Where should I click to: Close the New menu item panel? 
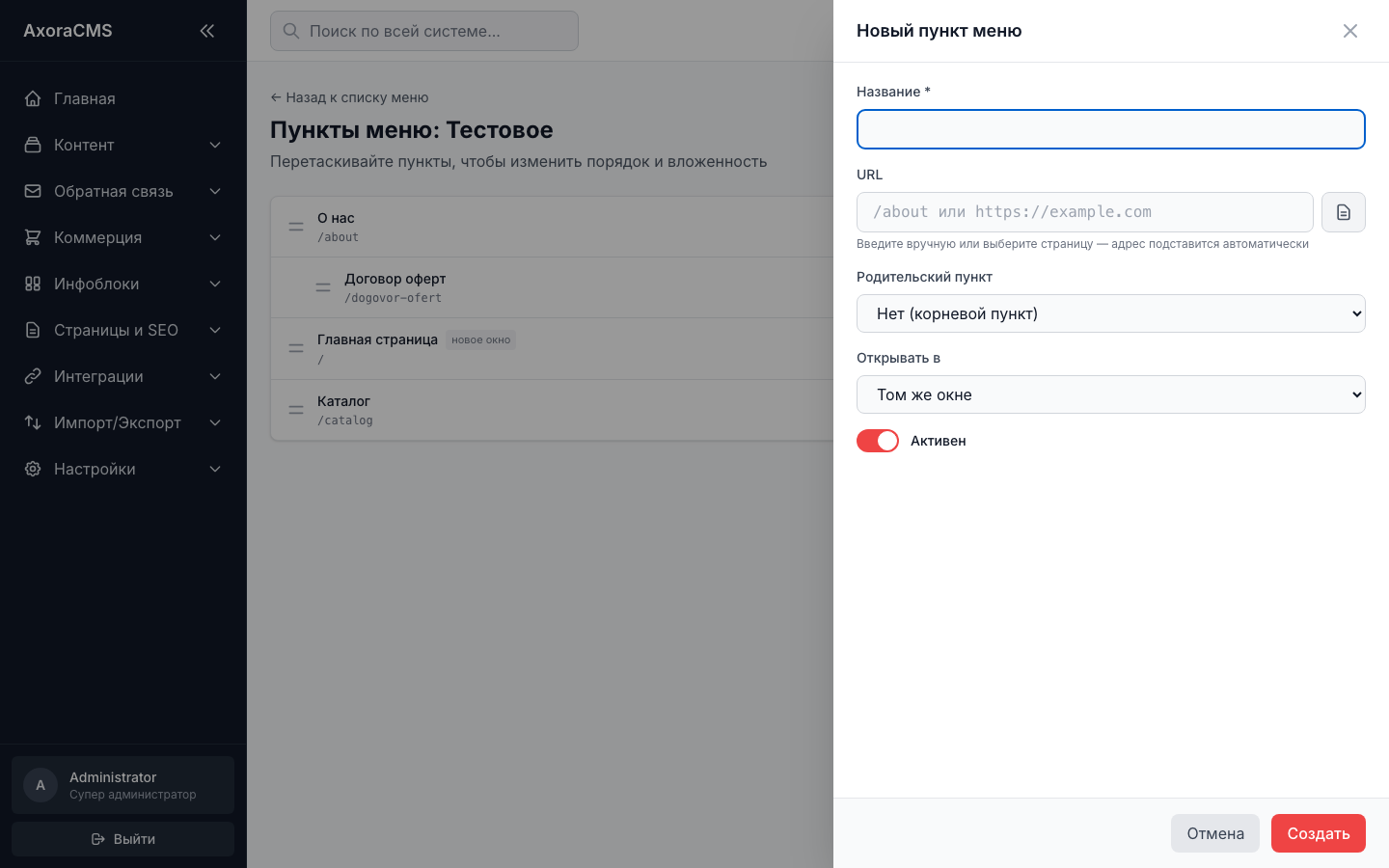(x=1349, y=31)
